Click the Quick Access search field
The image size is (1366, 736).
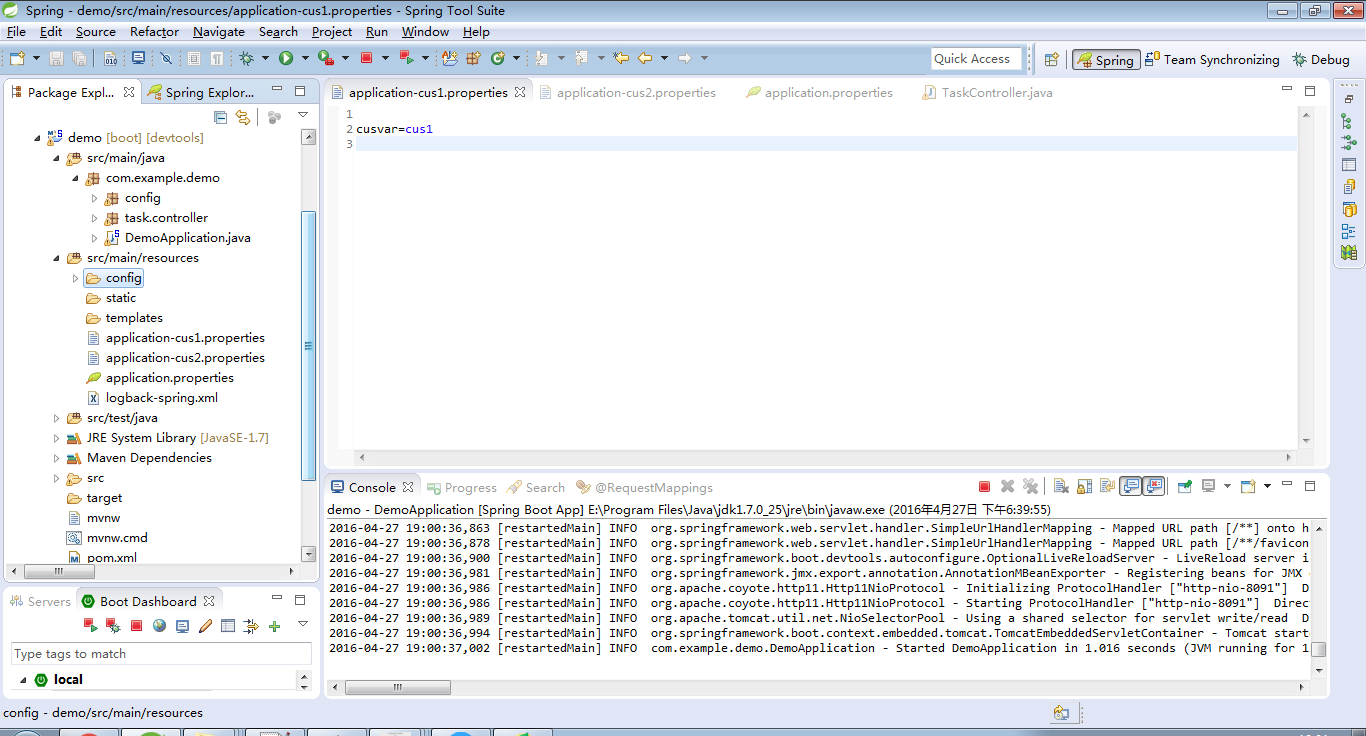tap(975, 59)
